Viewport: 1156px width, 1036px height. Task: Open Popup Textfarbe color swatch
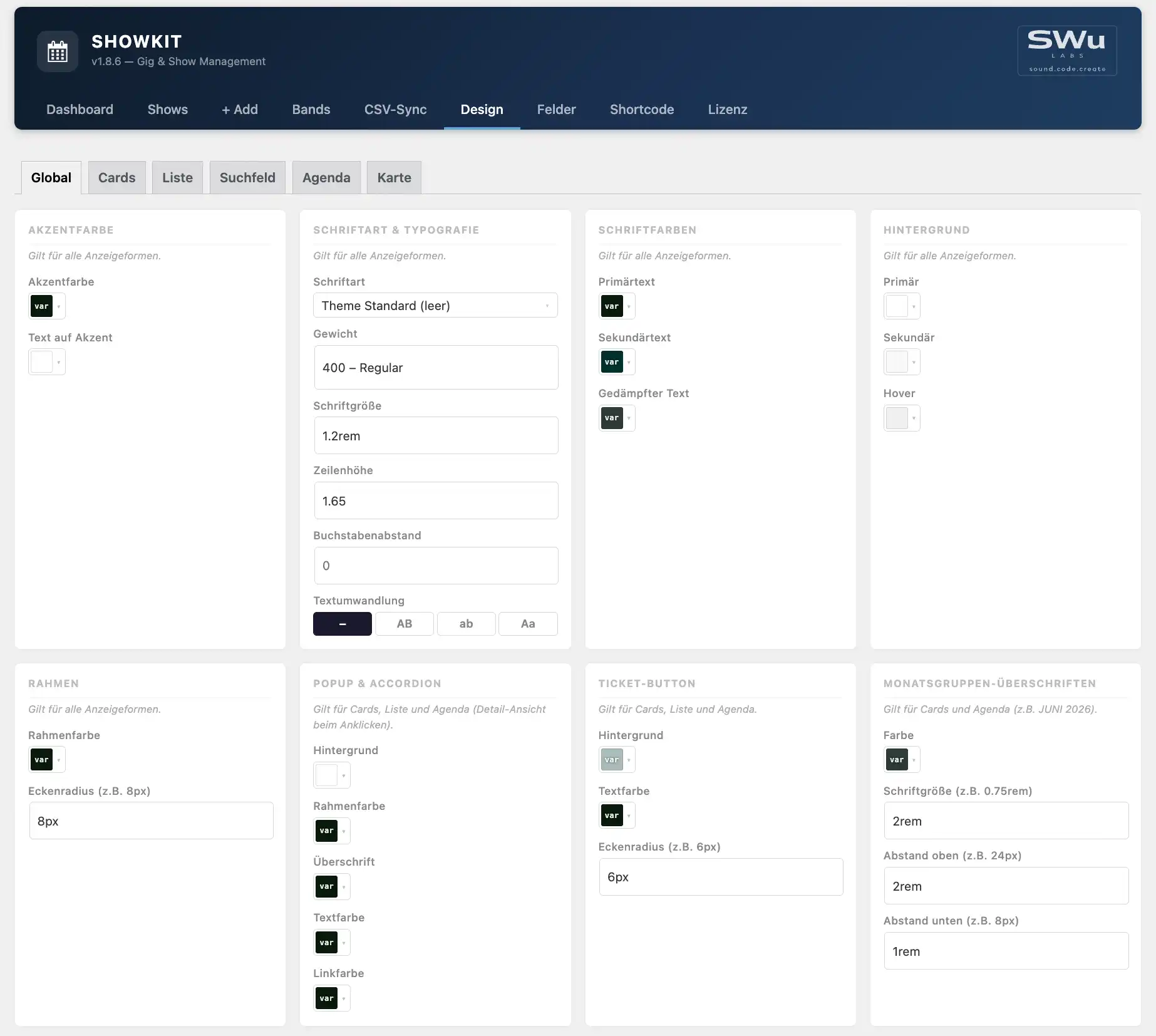click(332, 942)
